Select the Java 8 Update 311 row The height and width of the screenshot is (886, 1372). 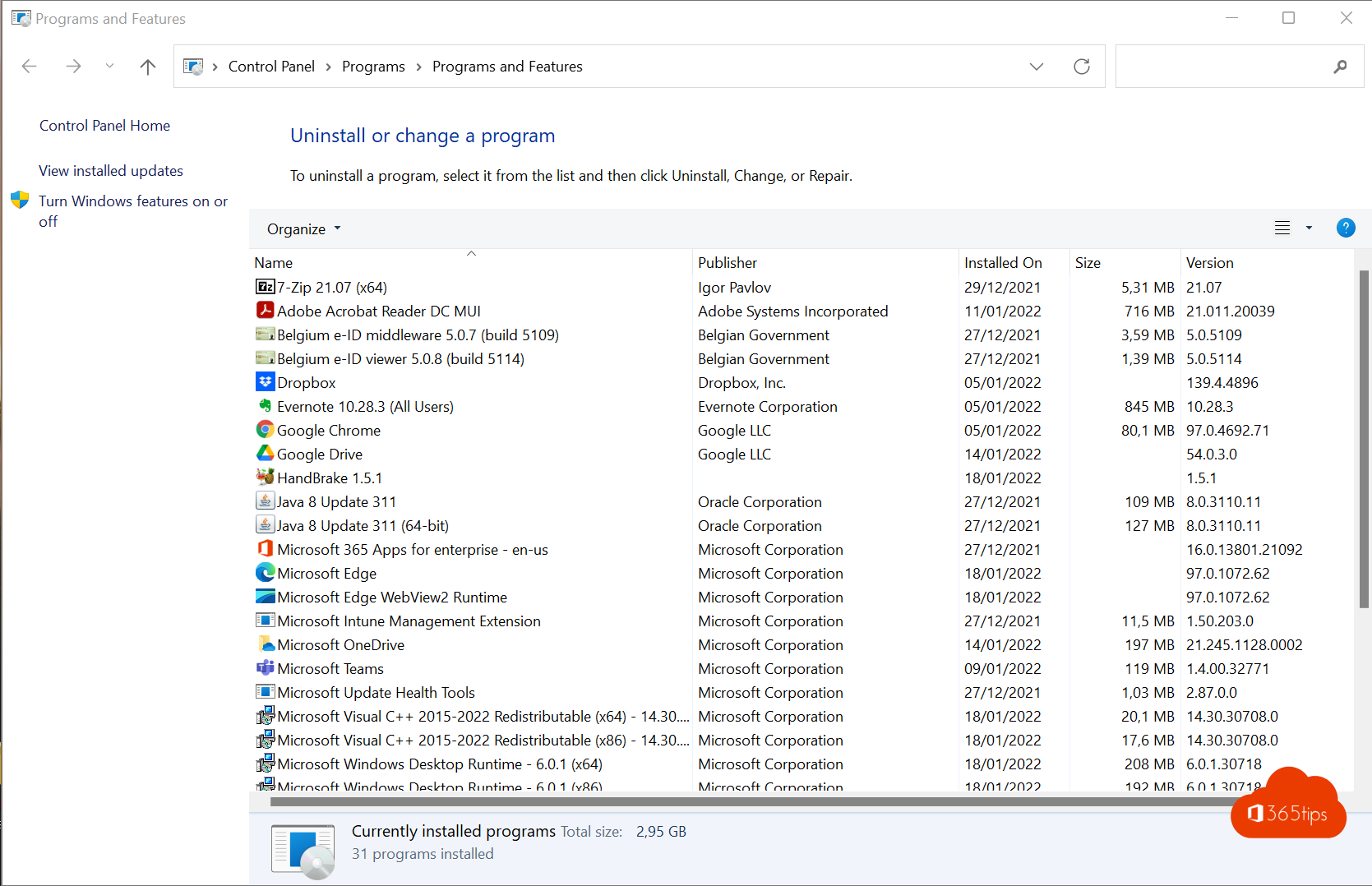(x=801, y=501)
